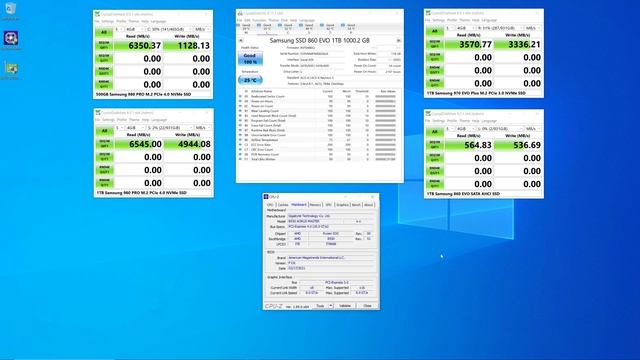640x360 pixels.
Task: Open Disk menu in CrystalDiskInfo
Action: 284,20
